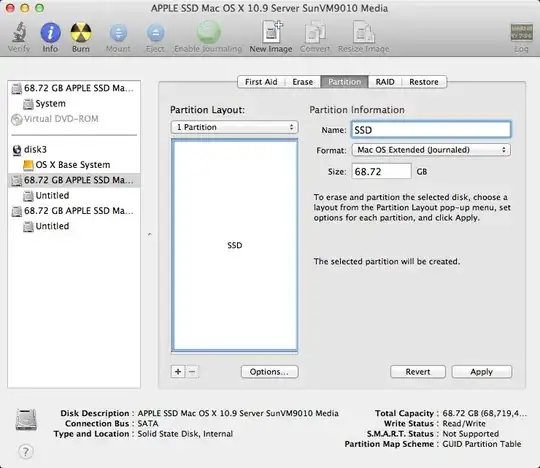Open the Log toolbar icon
Viewport: 540px width, 468px height.
[x=521, y=33]
